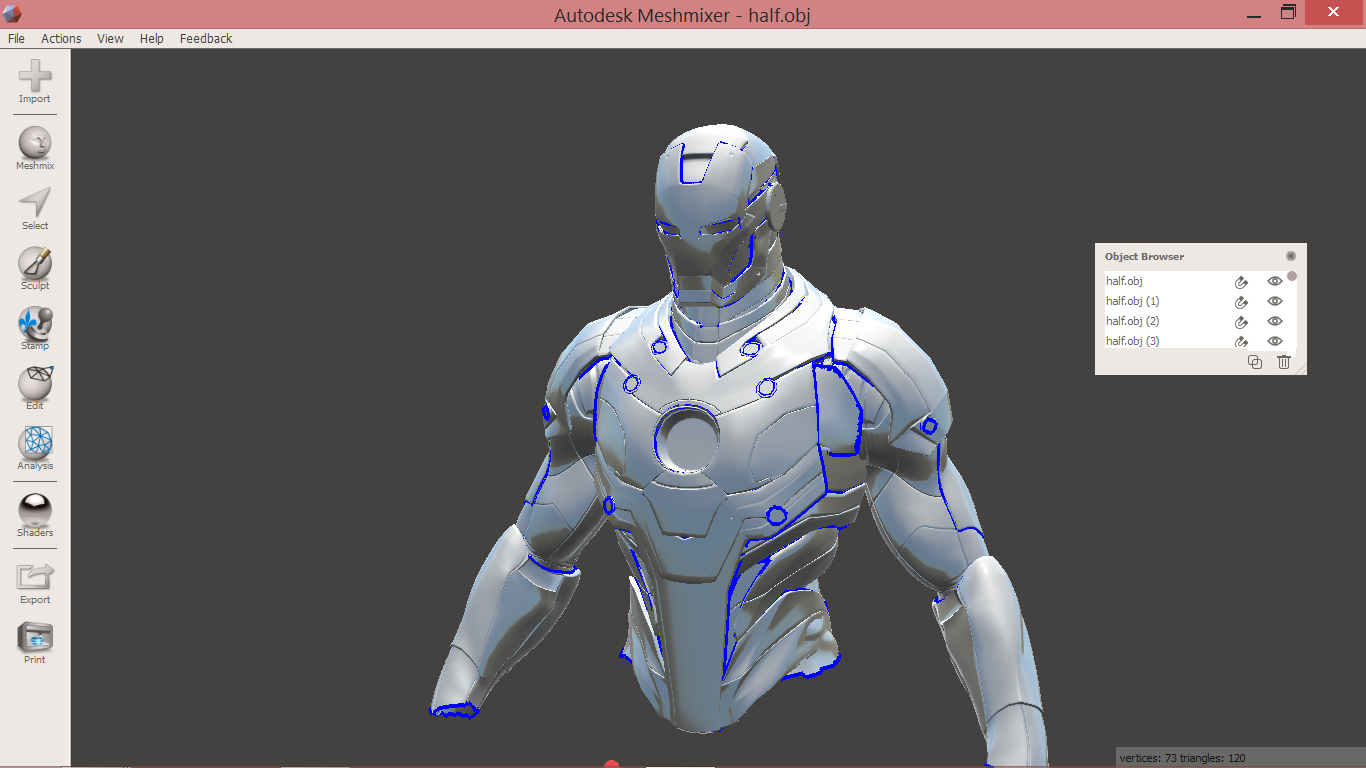Image resolution: width=1366 pixels, height=768 pixels.
Task: Close the Object Browser panel
Action: (1291, 256)
